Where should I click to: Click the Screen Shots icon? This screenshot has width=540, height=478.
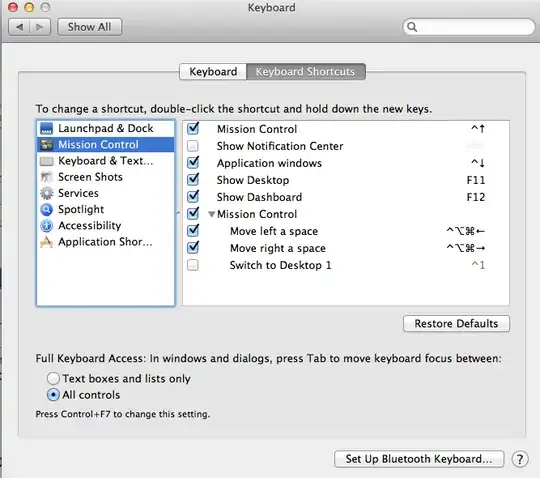coord(46,177)
